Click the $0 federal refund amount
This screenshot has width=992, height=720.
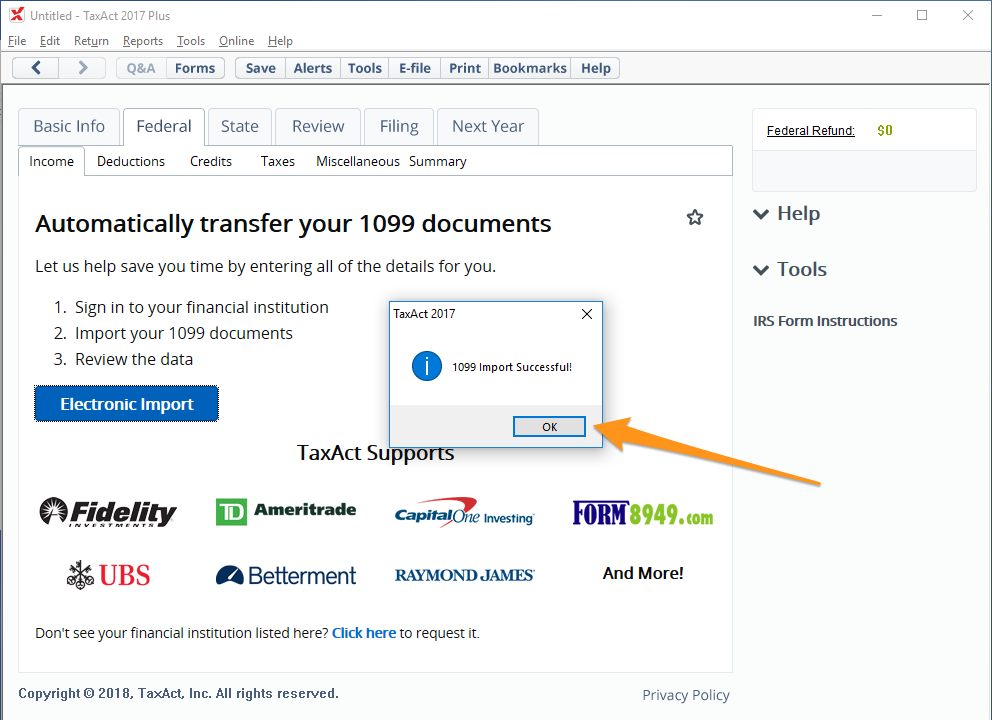[884, 131]
